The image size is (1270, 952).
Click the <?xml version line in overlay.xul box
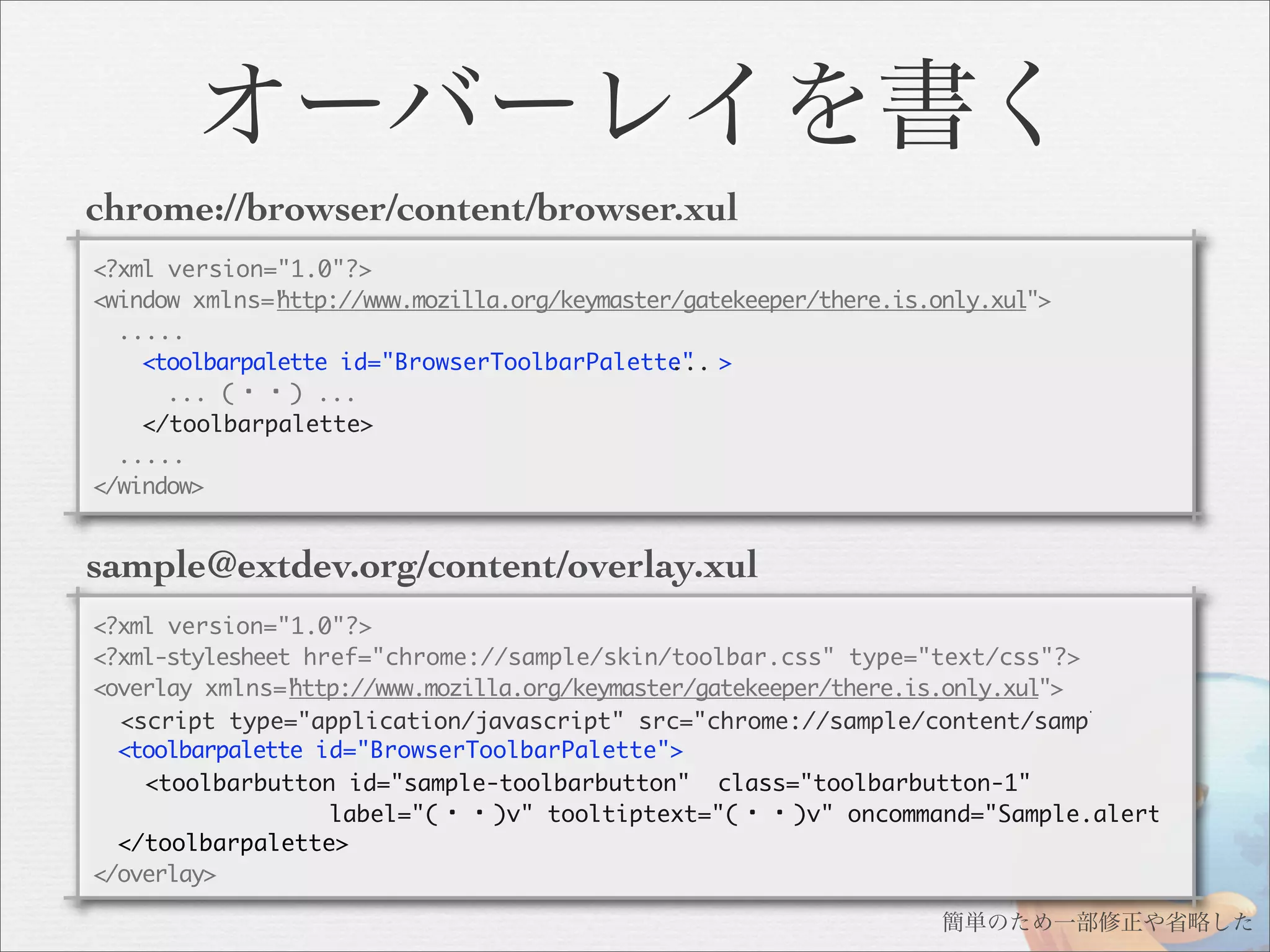[x=233, y=627]
